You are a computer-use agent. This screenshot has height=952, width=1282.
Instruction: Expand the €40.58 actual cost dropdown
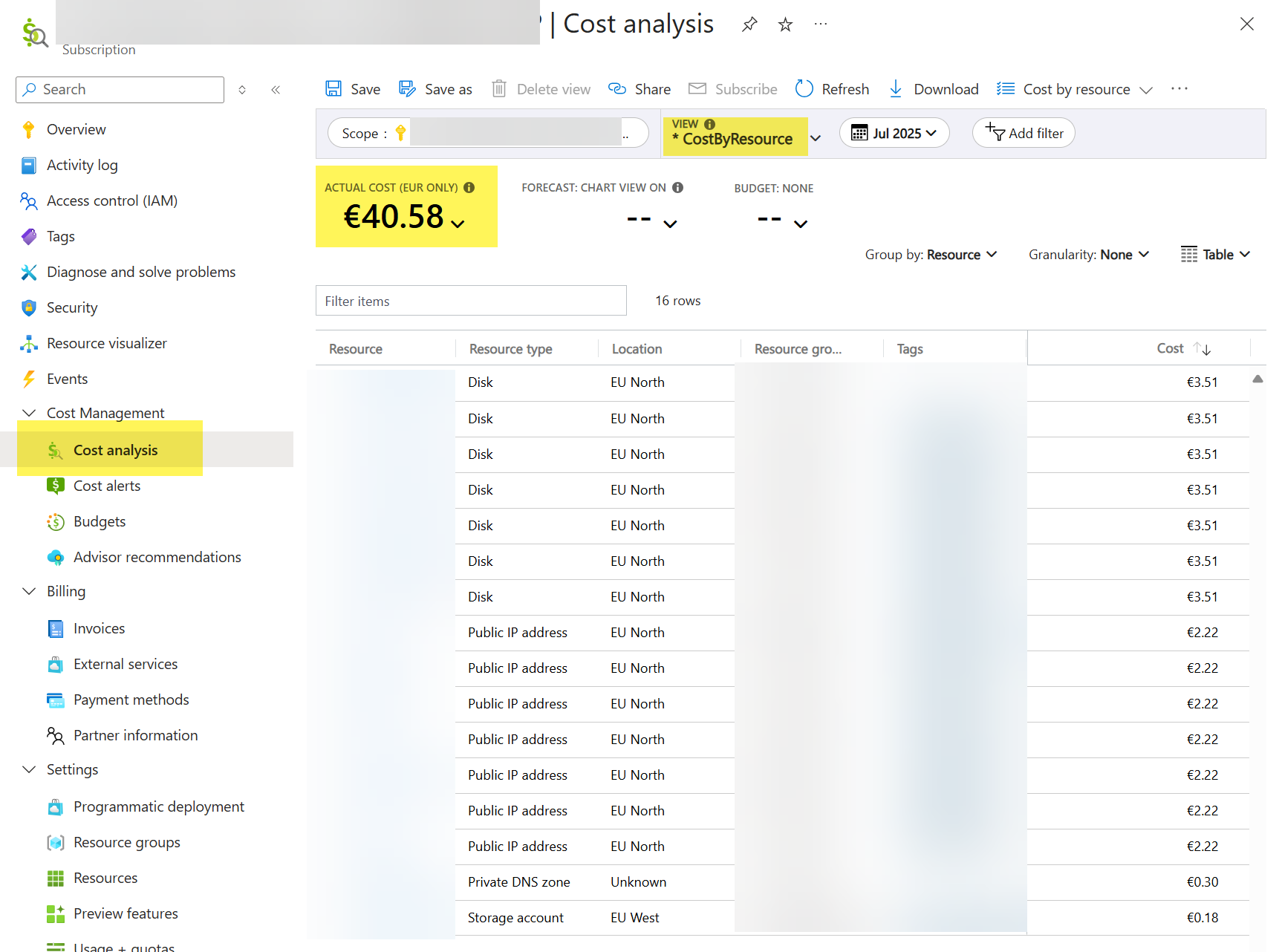tap(458, 224)
